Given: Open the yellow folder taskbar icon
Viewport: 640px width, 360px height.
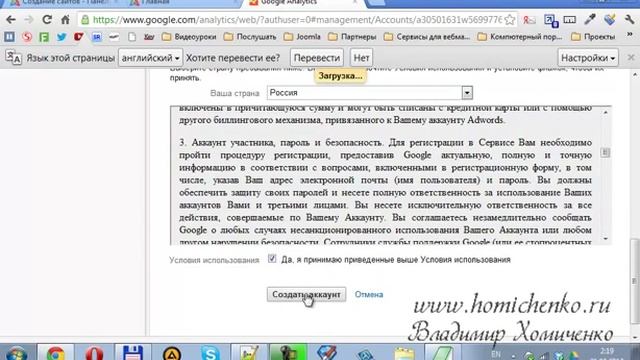Looking at the screenshot, I should click(x=404, y=352).
